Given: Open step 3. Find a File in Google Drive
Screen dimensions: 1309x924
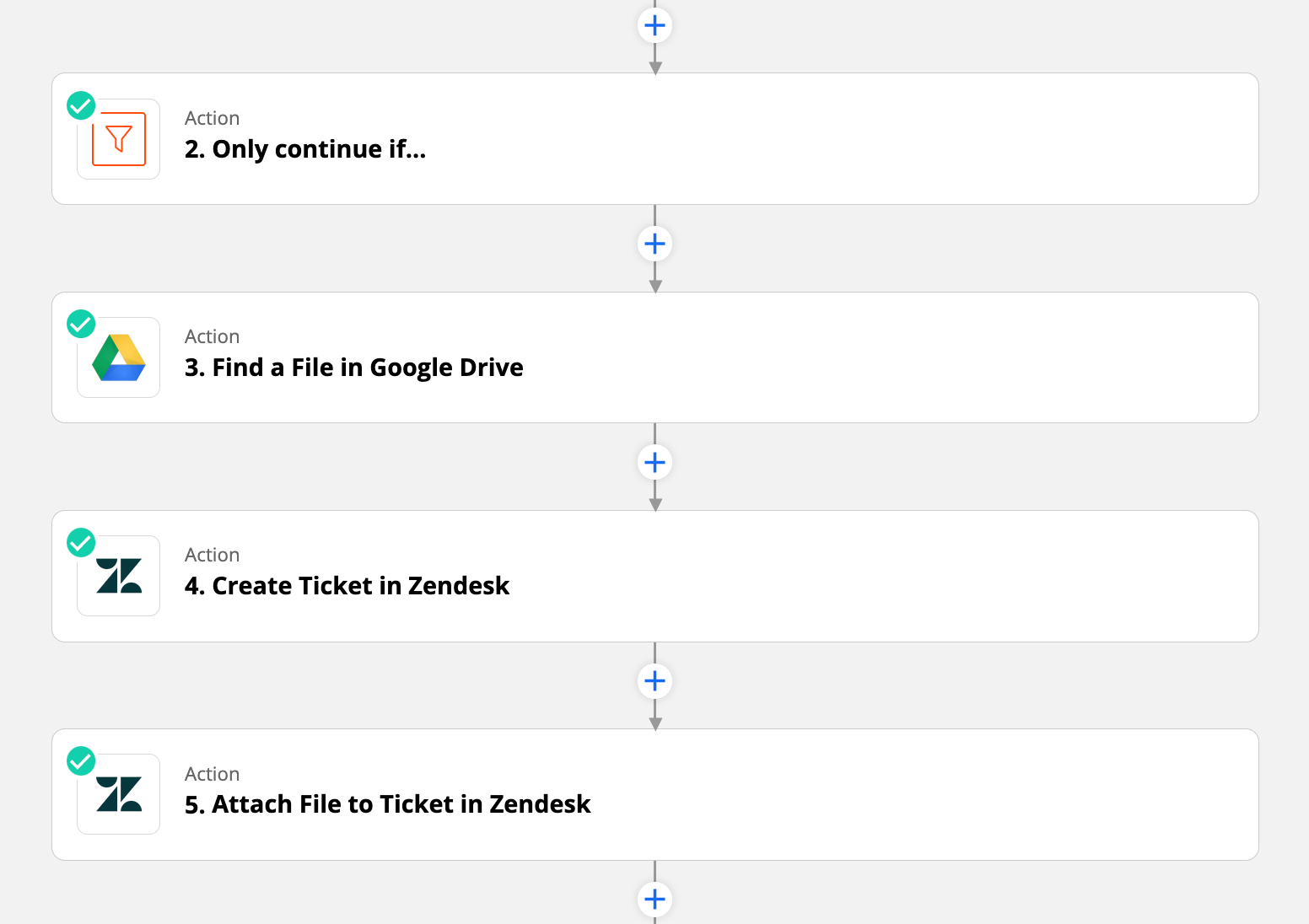Looking at the screenshot, I should [354, 368].
